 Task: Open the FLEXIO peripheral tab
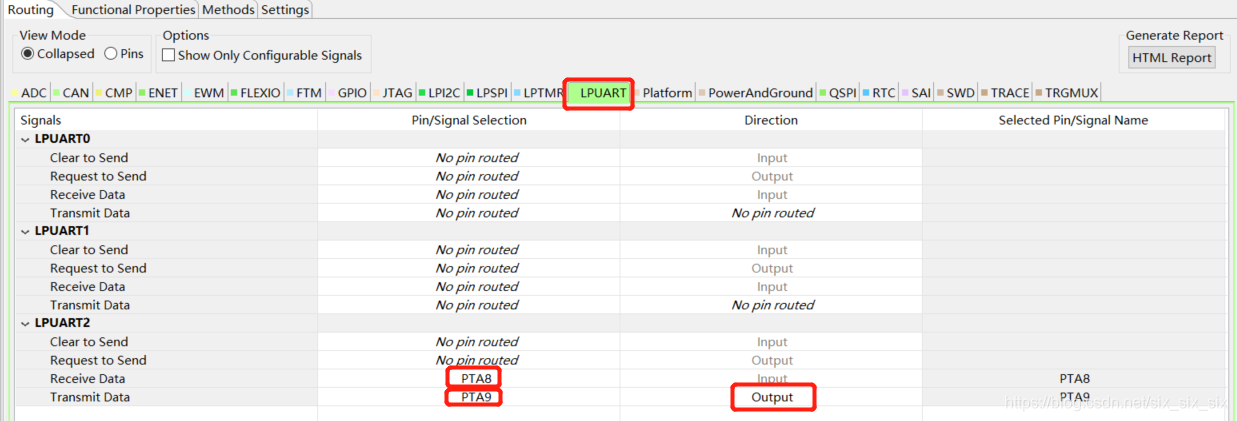[x=257, y=93]
